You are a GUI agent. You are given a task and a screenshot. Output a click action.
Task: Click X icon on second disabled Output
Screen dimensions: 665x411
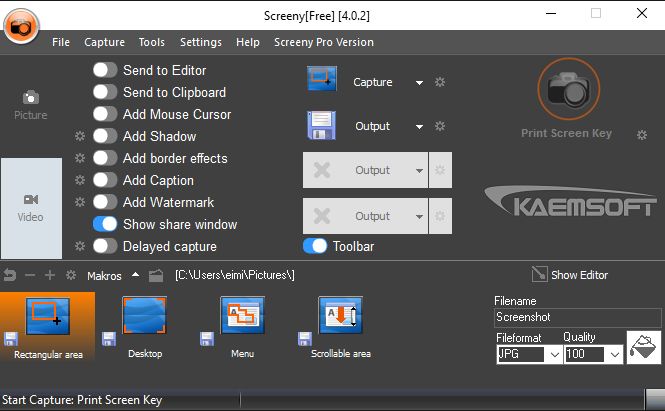322,216
